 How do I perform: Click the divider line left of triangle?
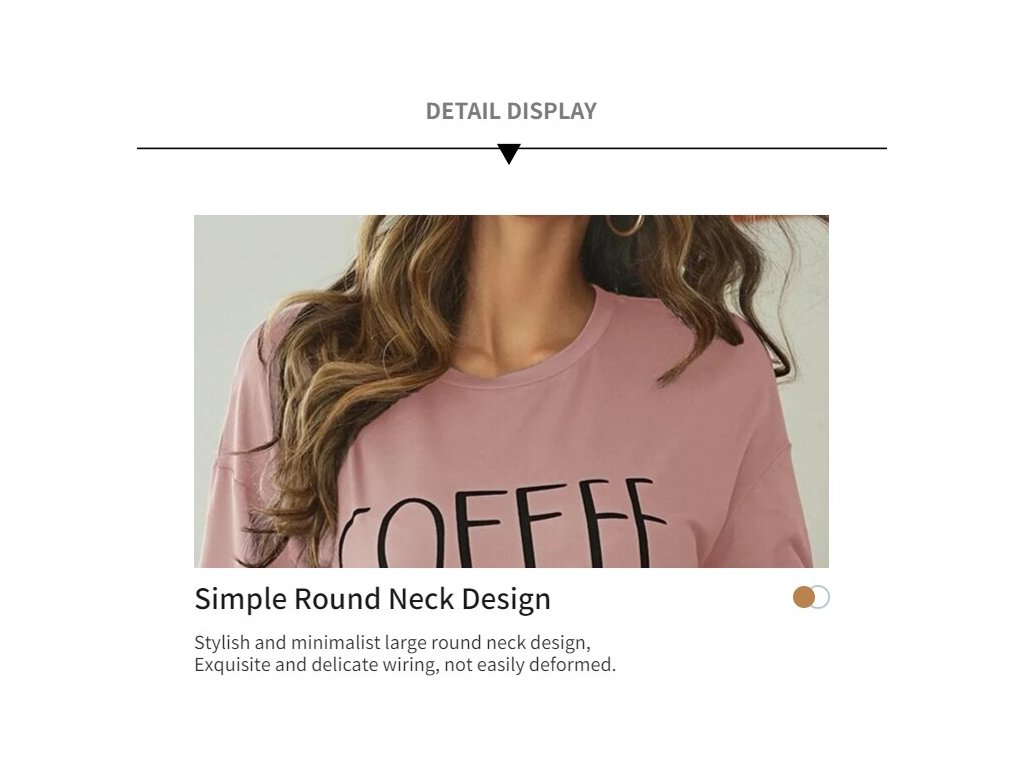(317, 148)
